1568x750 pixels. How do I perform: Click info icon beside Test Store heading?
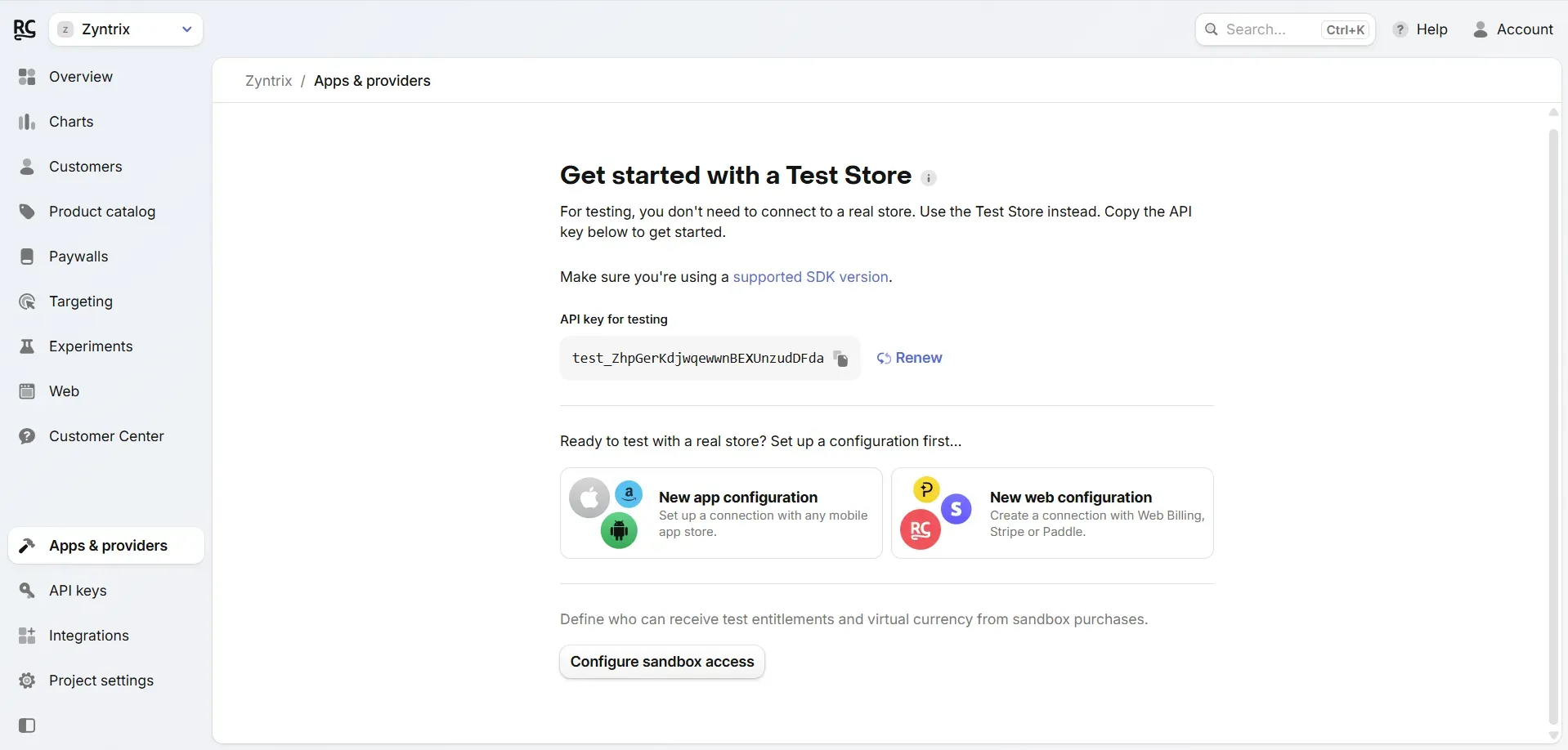(x=928, y=178)
